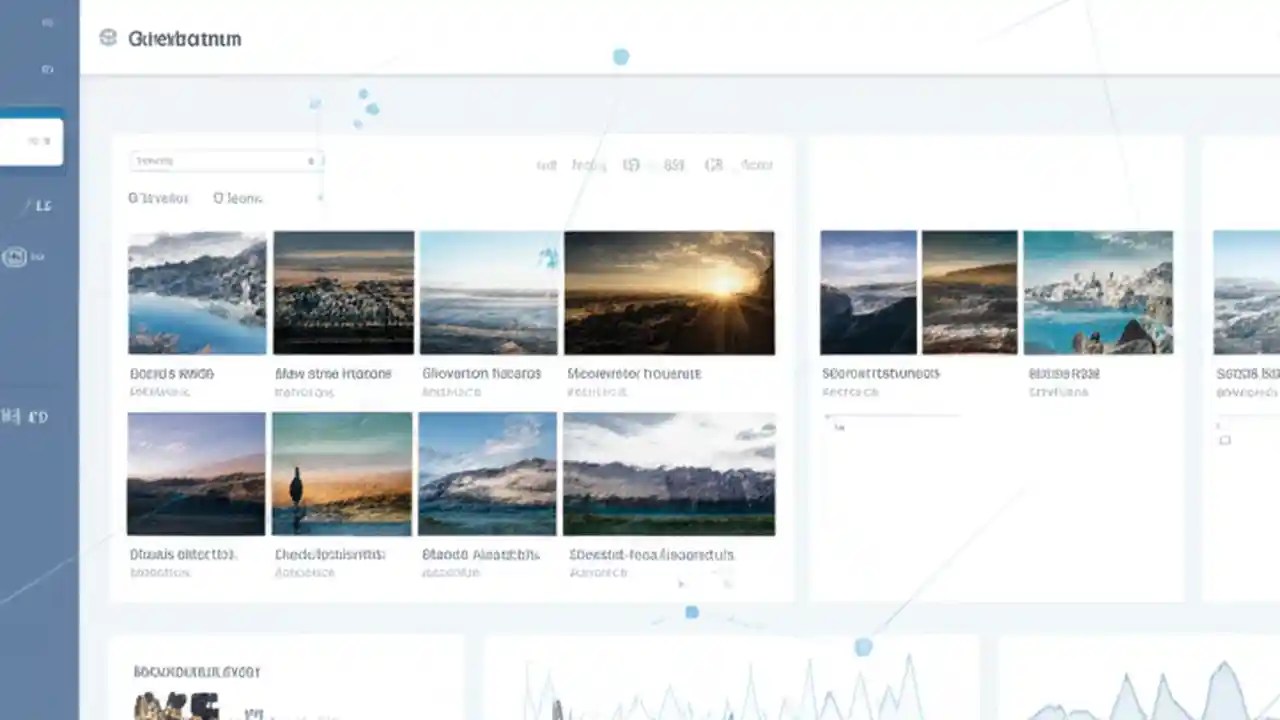
Task: Click the grid-view icon in the toolbar row
Action: [x=632, y=165]
